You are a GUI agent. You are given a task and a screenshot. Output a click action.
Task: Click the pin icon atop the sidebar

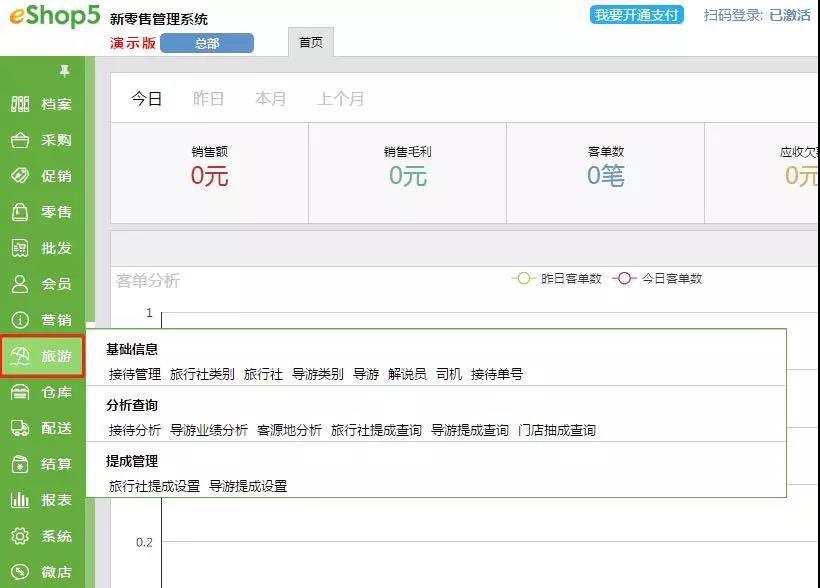[x=65, y=71]
